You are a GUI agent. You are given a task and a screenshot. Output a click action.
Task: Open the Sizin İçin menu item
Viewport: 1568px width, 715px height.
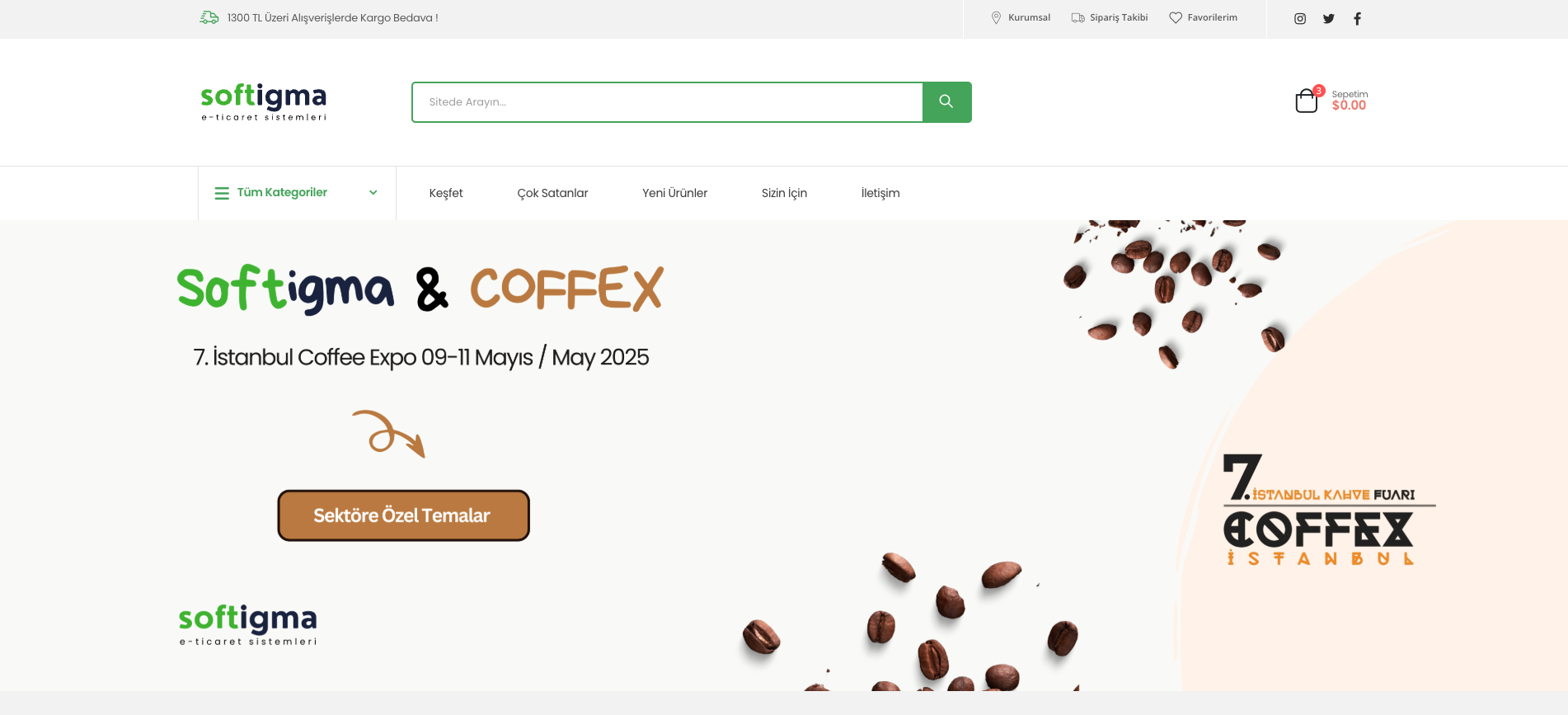784,193
